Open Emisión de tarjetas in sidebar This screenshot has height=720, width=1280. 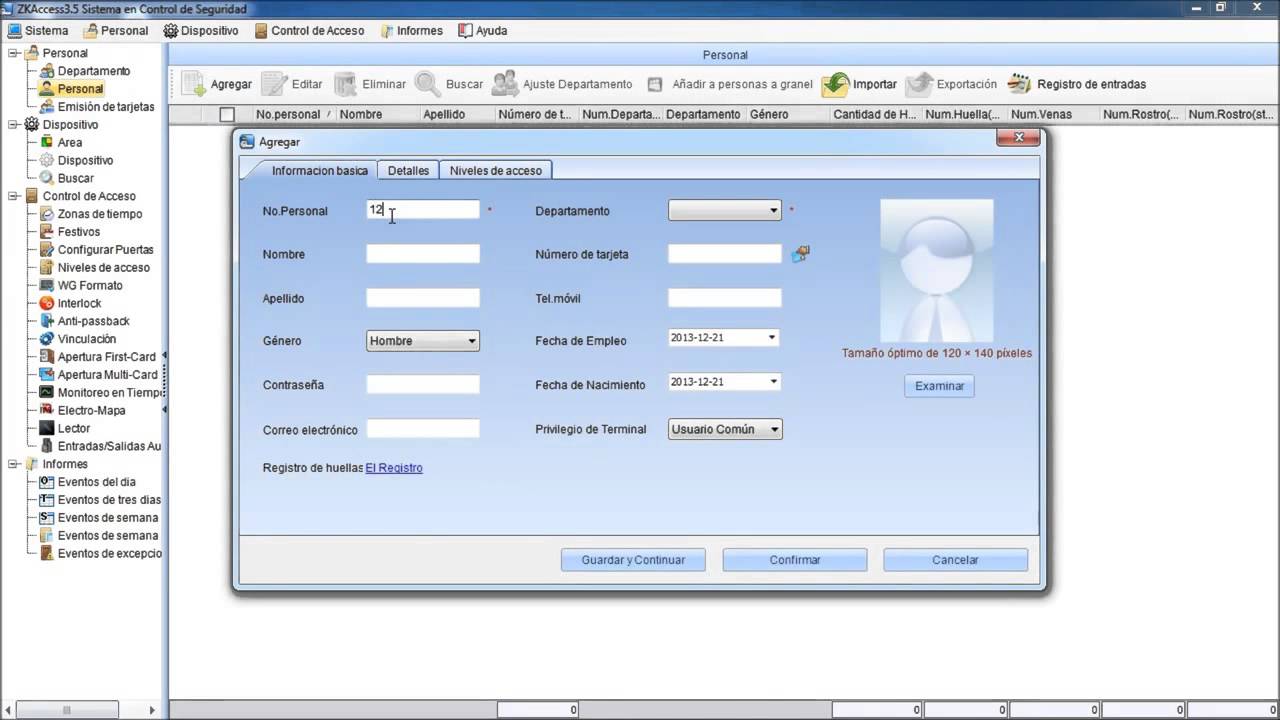pyautogui.click(x=106, y=107)
